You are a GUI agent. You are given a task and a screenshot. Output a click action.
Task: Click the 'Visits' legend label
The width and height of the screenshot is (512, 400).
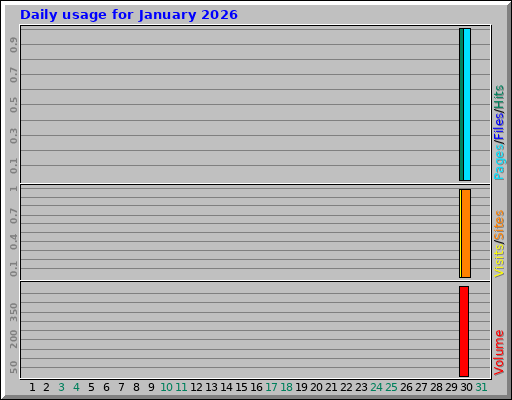499,260
